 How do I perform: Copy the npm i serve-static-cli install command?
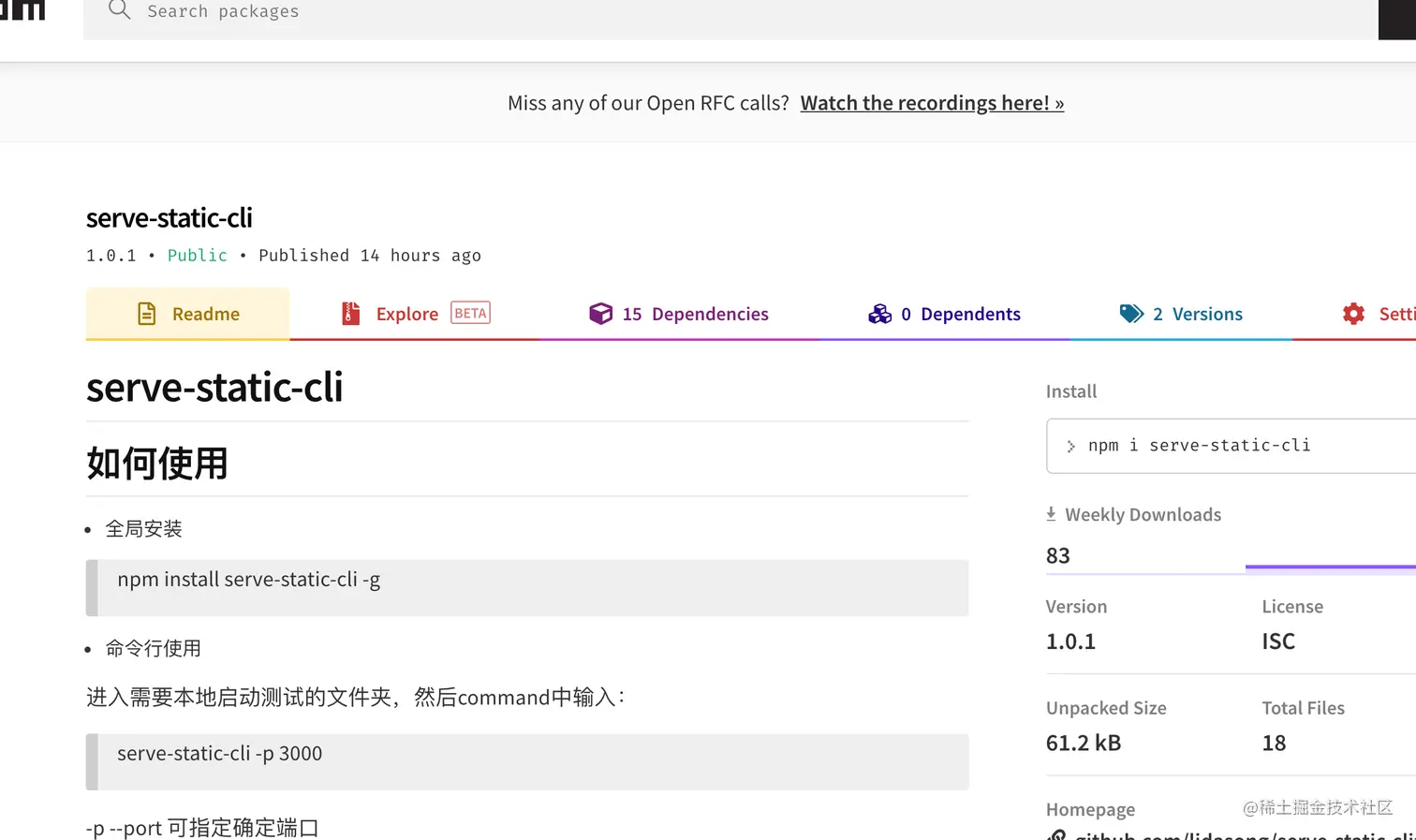pyautogui.click(x=1231, y=446)
